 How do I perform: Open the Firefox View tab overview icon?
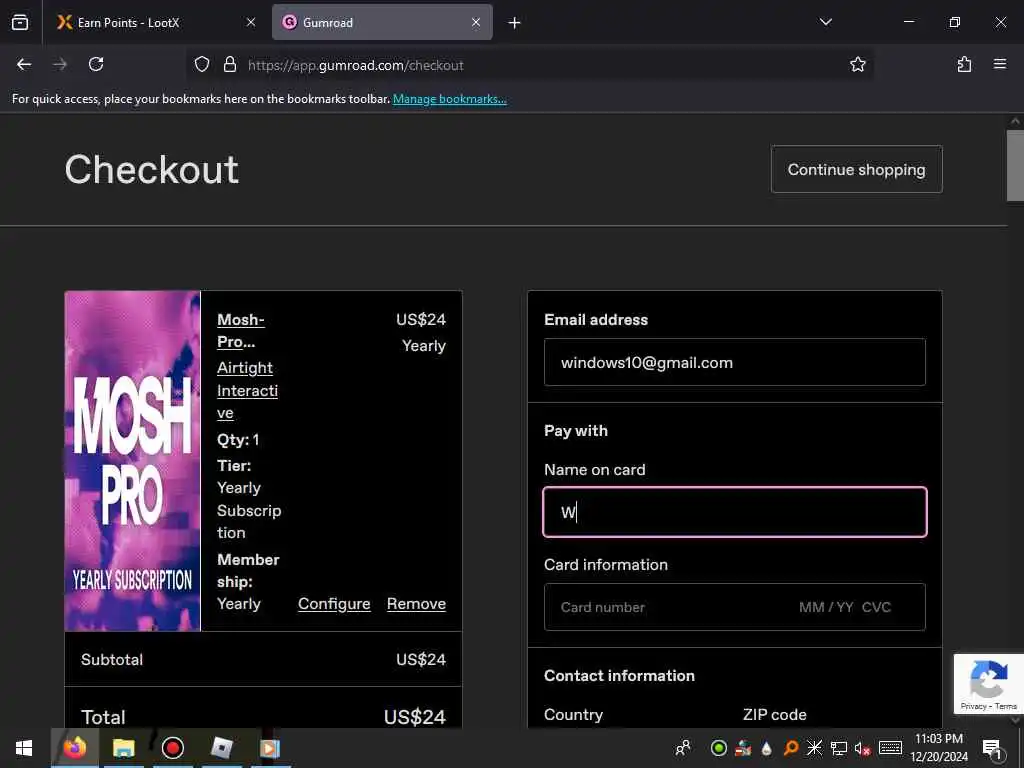pos(20,22)
